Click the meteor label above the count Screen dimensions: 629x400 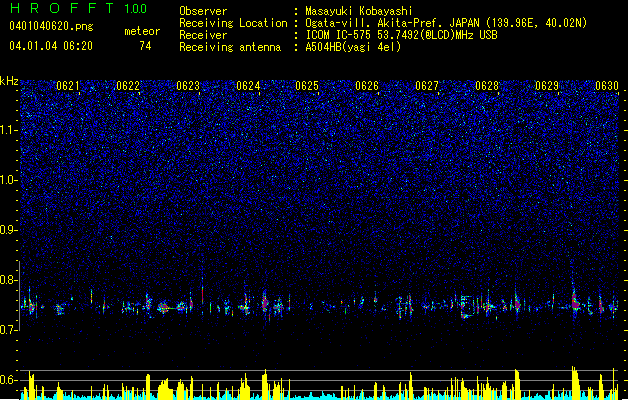[x=142, y=31]
